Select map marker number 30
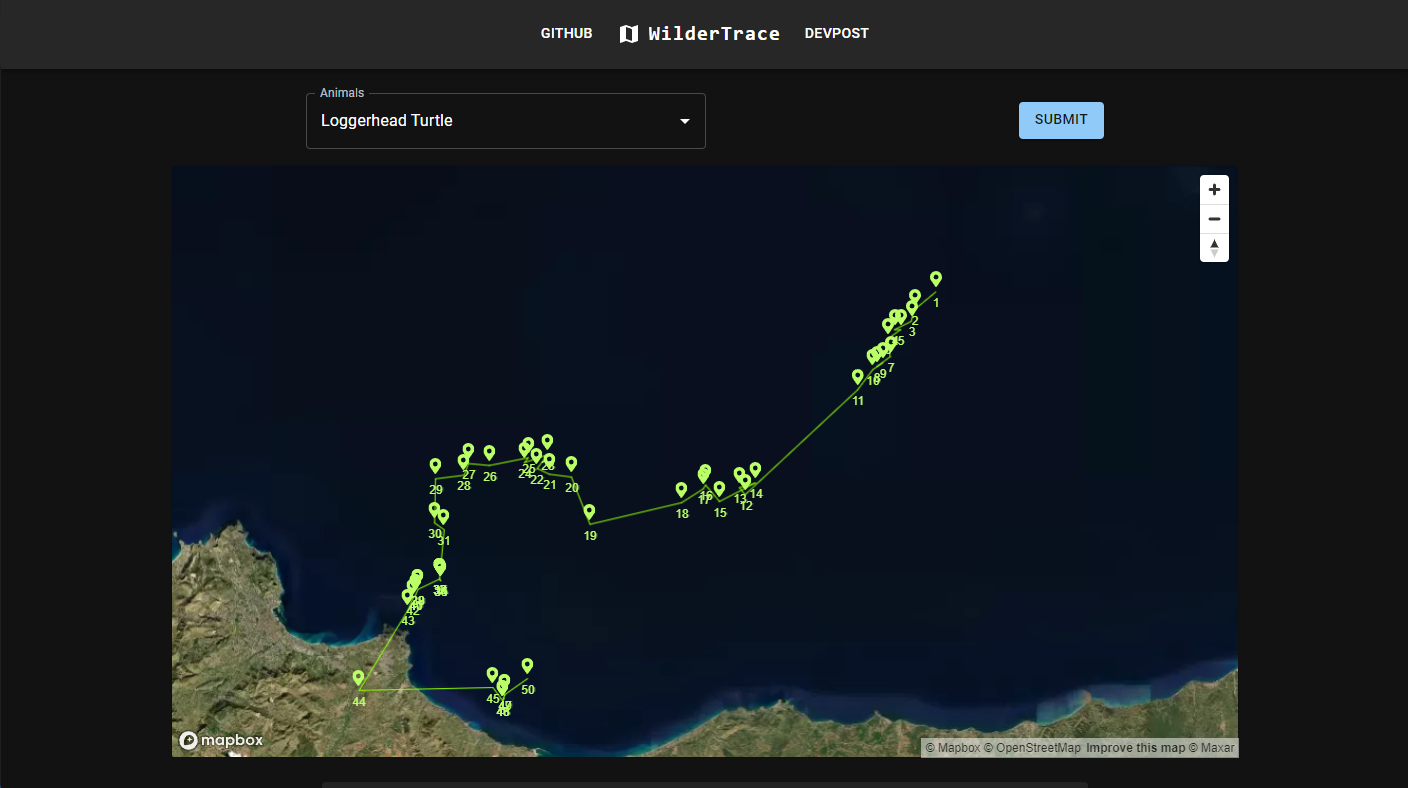Screen dimensions: 1408x788 click(x=434, y=510)
